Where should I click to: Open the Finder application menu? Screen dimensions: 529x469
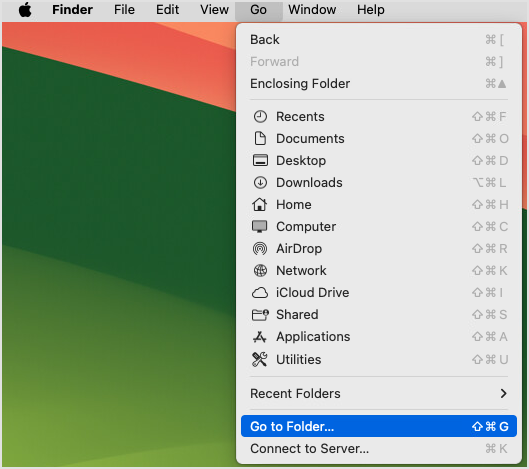pyautogui.click(x=72, y=9)
